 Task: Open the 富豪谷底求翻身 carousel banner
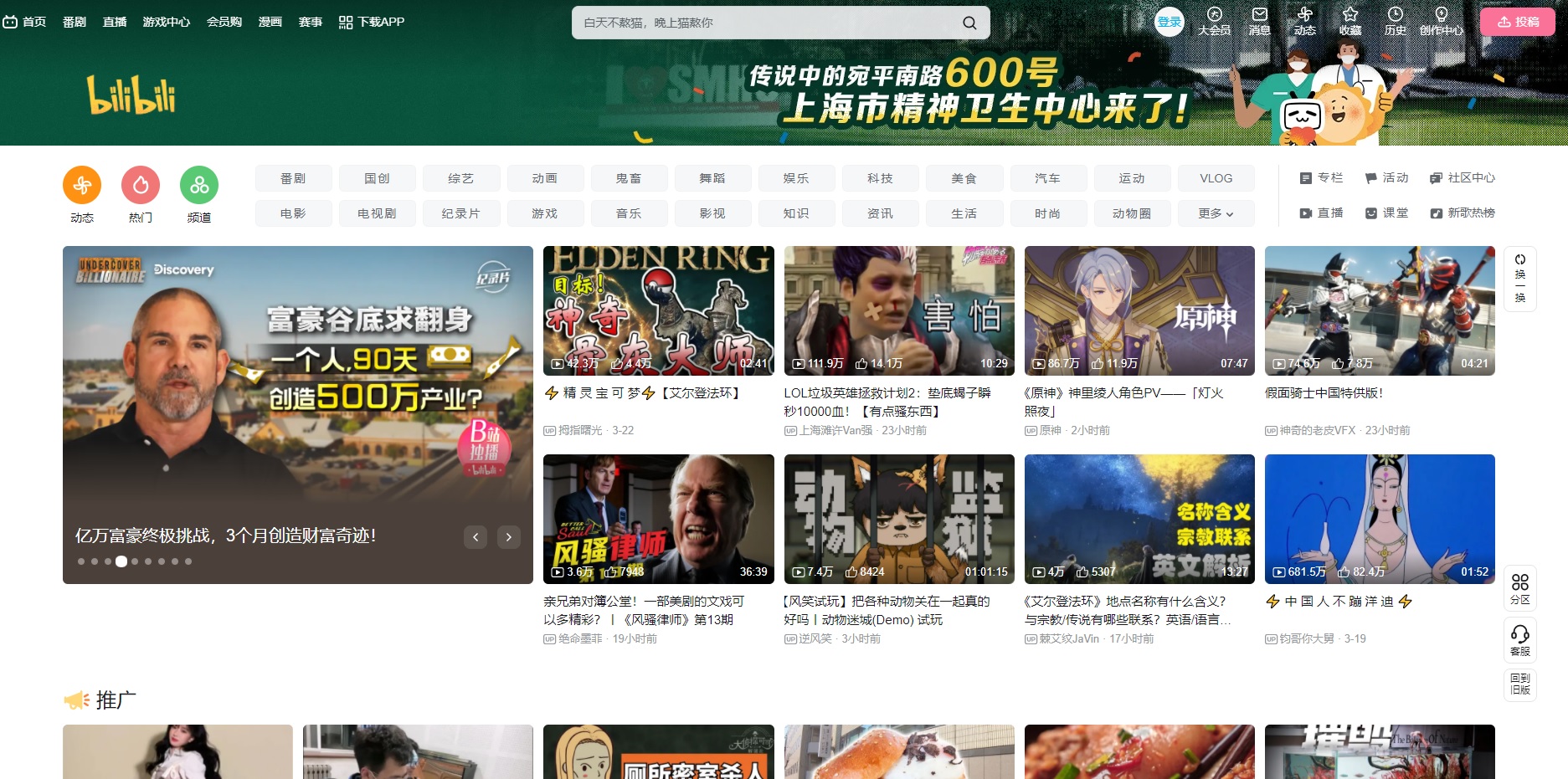coord(297,414)
